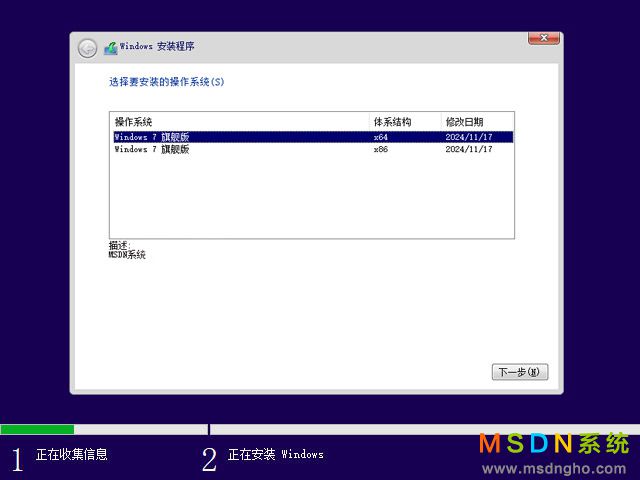Click the x64 architecture cell

coord(380,137)
